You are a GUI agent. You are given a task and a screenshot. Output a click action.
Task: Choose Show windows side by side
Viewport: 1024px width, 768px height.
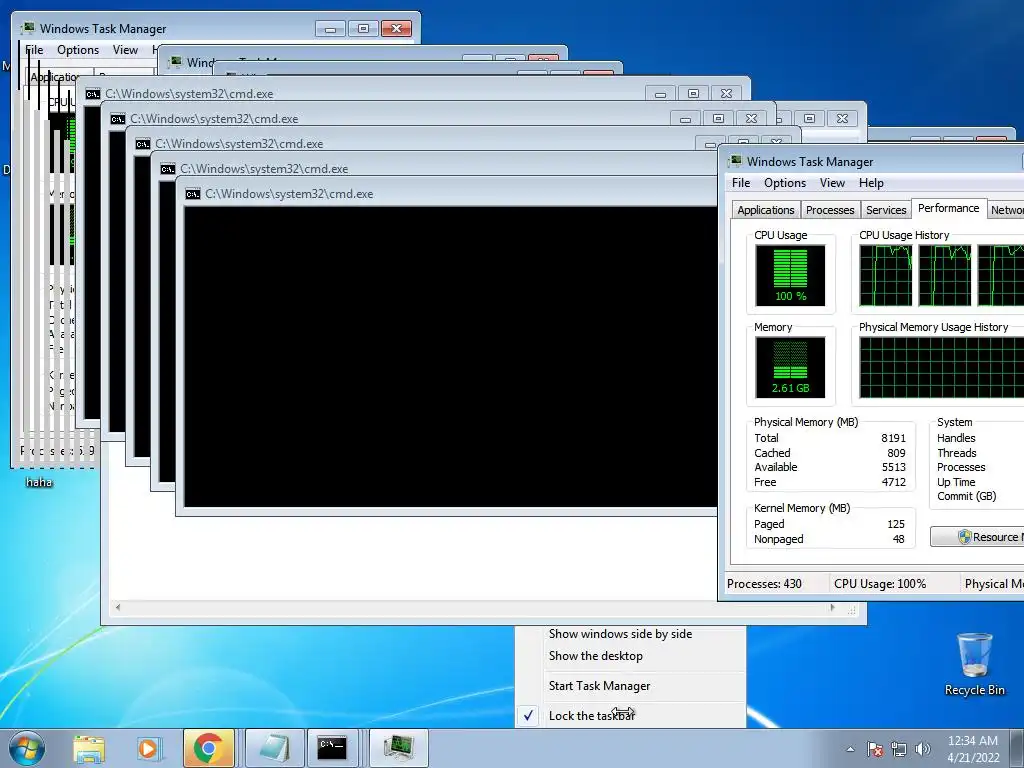pyautogui.click(x=620, y=633)
